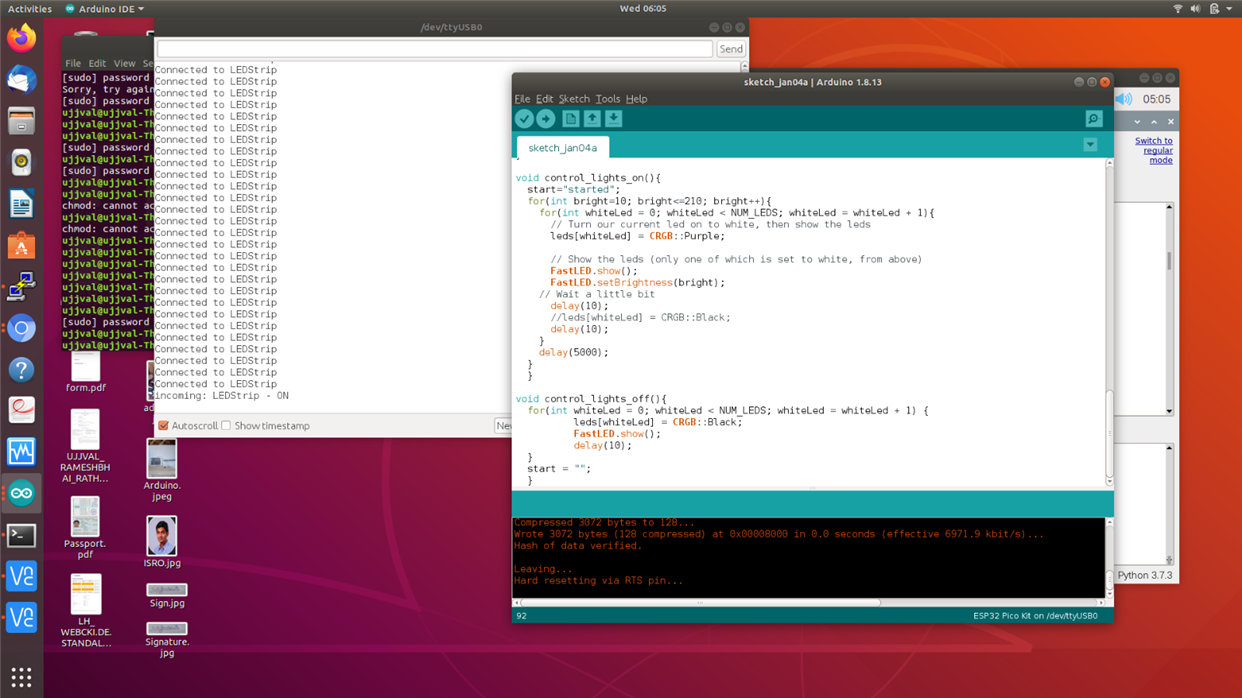1242x698 pixels.
Task: Click the Save sketch icon
Action: [x=614, y=119]
